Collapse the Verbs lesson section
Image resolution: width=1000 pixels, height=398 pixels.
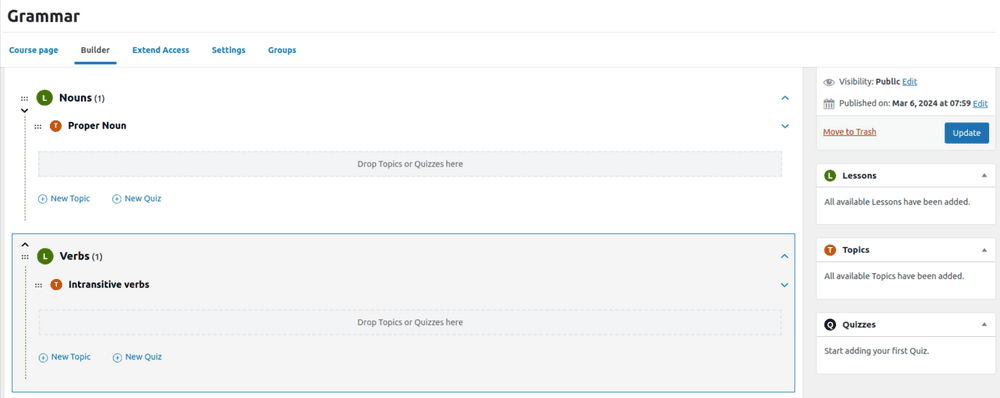pos(785,256)
